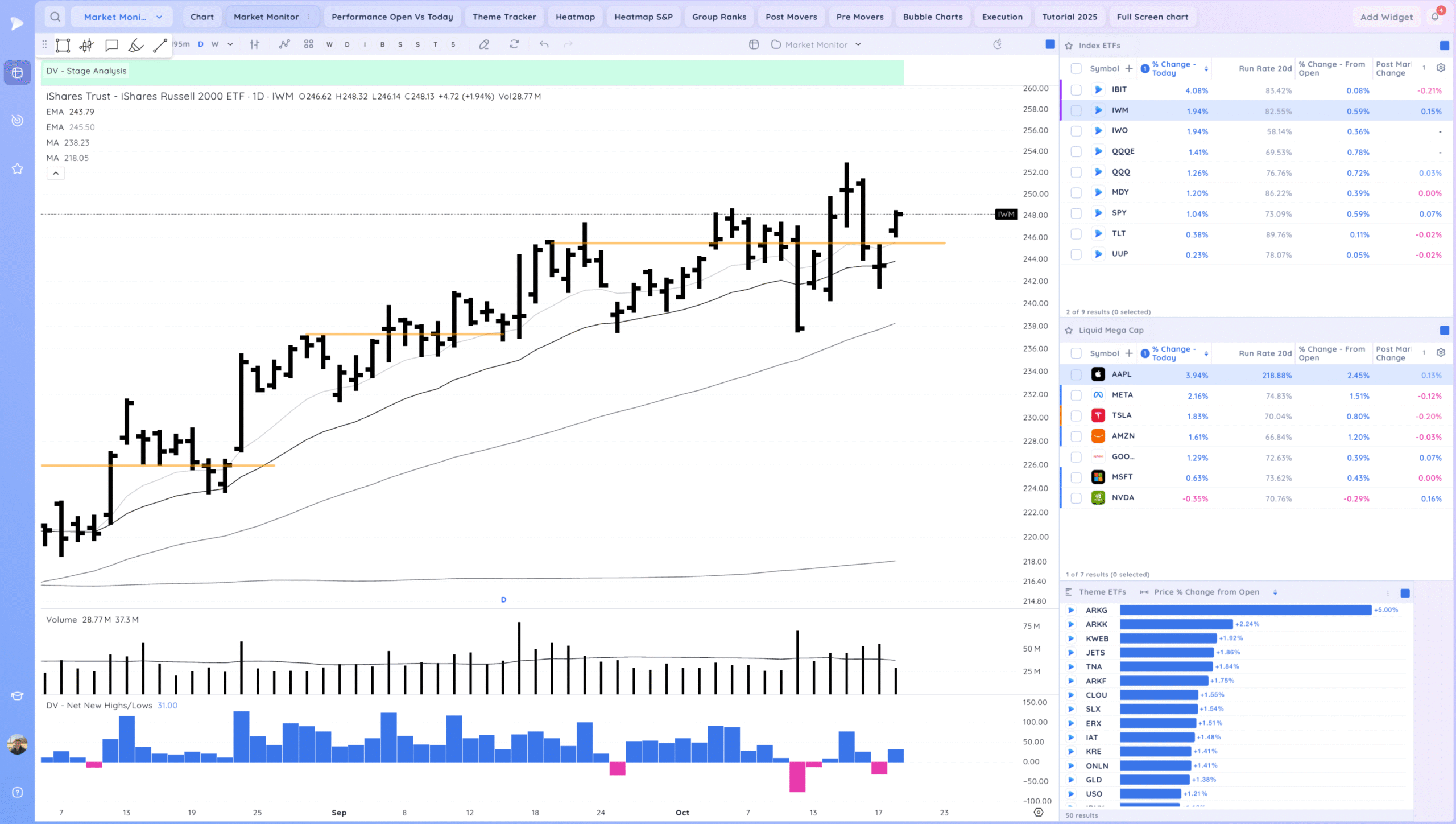This screenshot has width=1456, height=824.
Task: Select the rectangle shape tool
Action: click(63, 46)
